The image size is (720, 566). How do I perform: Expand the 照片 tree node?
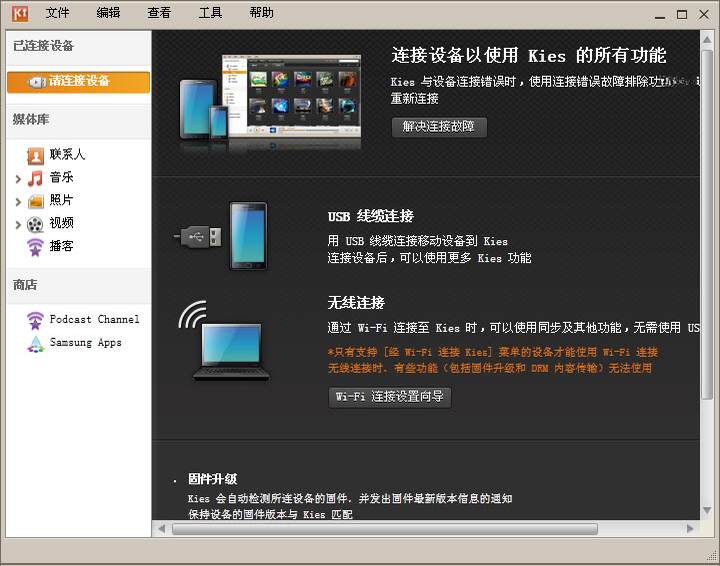click(x=18, y=202)
